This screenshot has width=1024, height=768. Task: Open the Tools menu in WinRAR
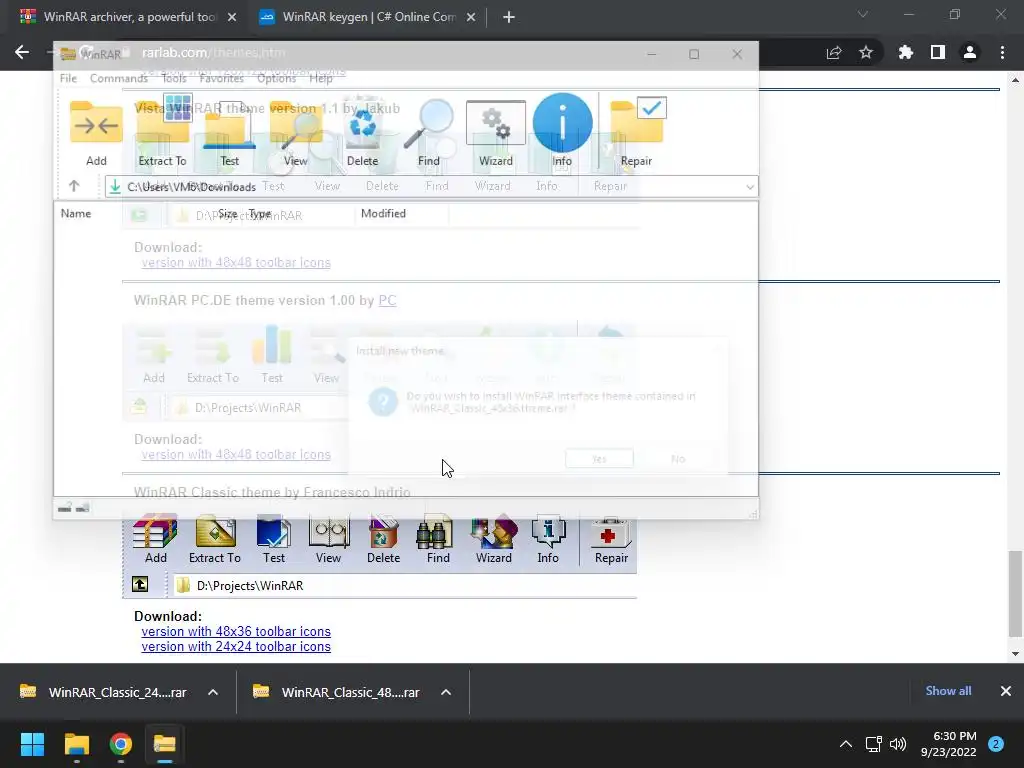tap(174, 78)
